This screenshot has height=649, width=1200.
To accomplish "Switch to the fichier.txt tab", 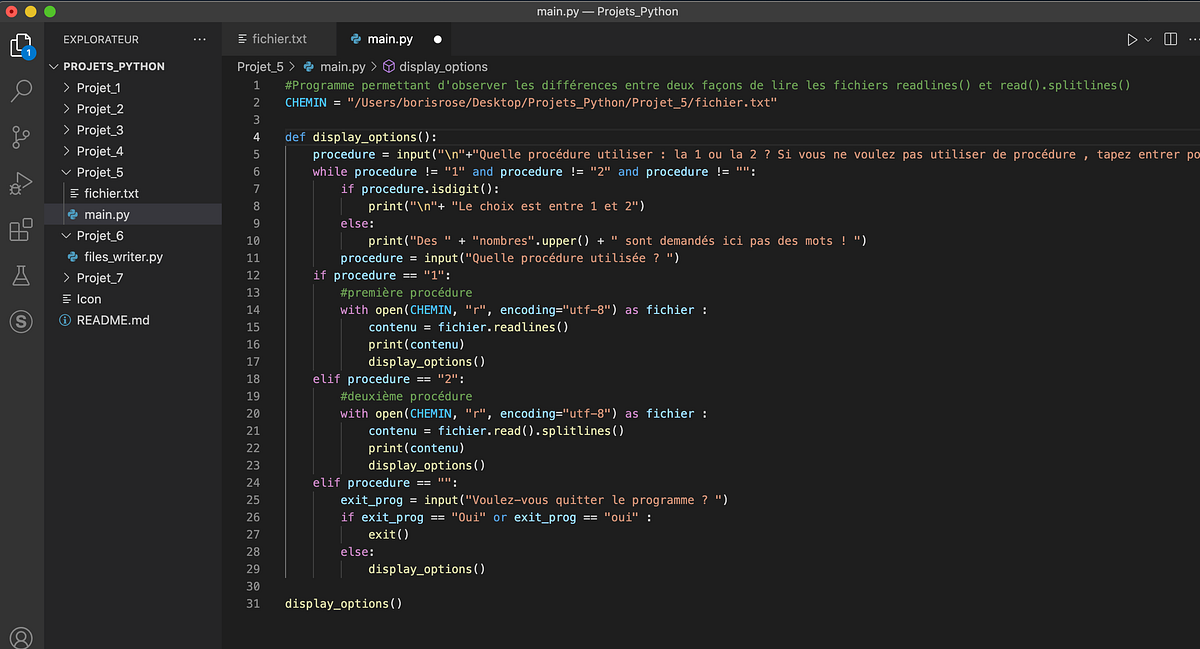I will tap(279, 39).
